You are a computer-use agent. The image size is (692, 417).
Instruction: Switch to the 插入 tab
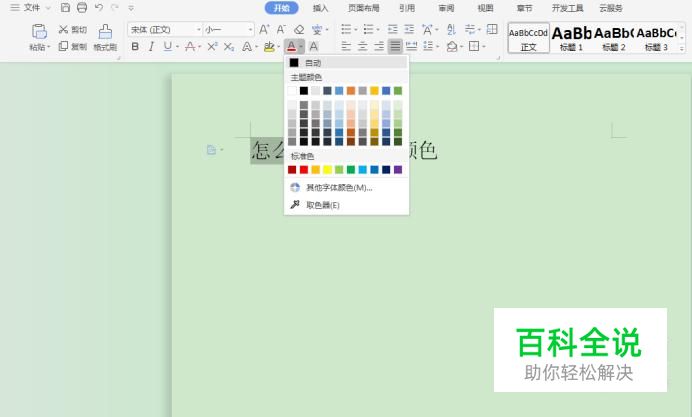pos(320,8)
